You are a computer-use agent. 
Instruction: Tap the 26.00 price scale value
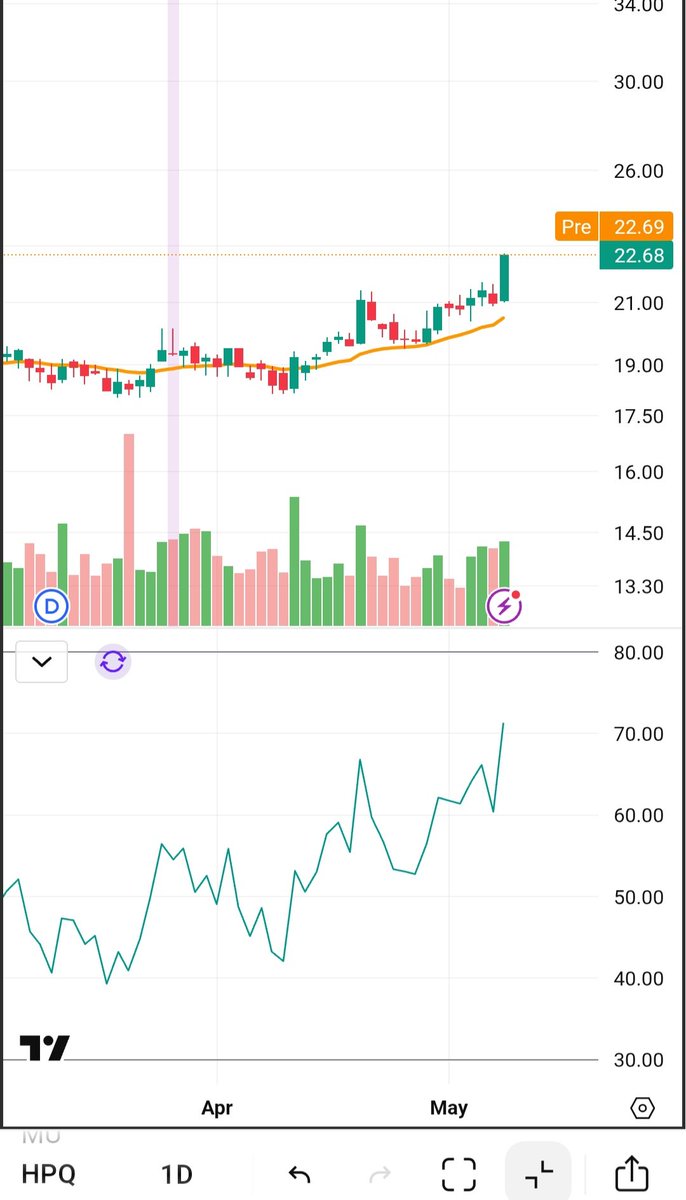click(x=639, y=171)
